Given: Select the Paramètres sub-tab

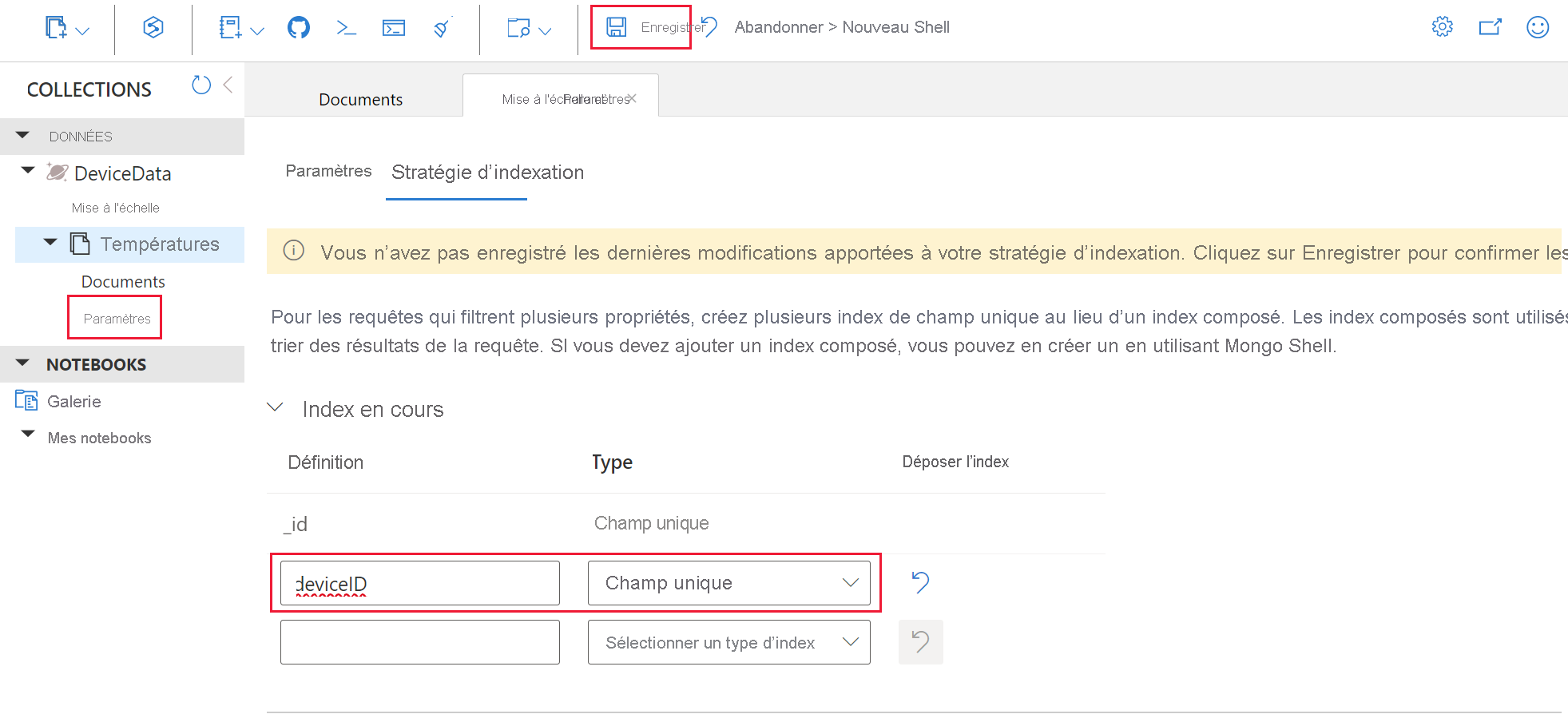Looking at the screenshot, I should [x=328, y=171].
